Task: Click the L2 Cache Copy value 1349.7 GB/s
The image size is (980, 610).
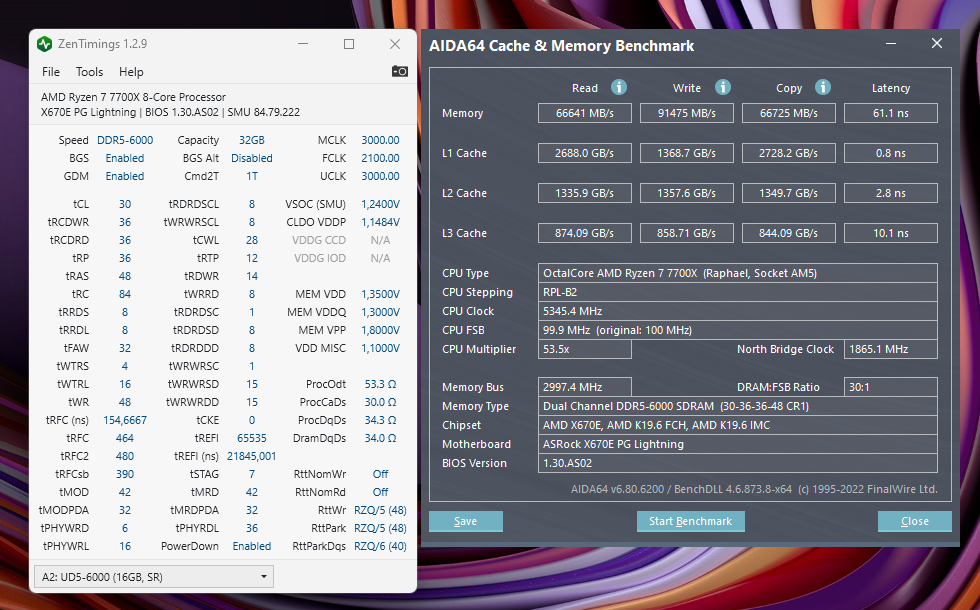Action: [789, 193]
